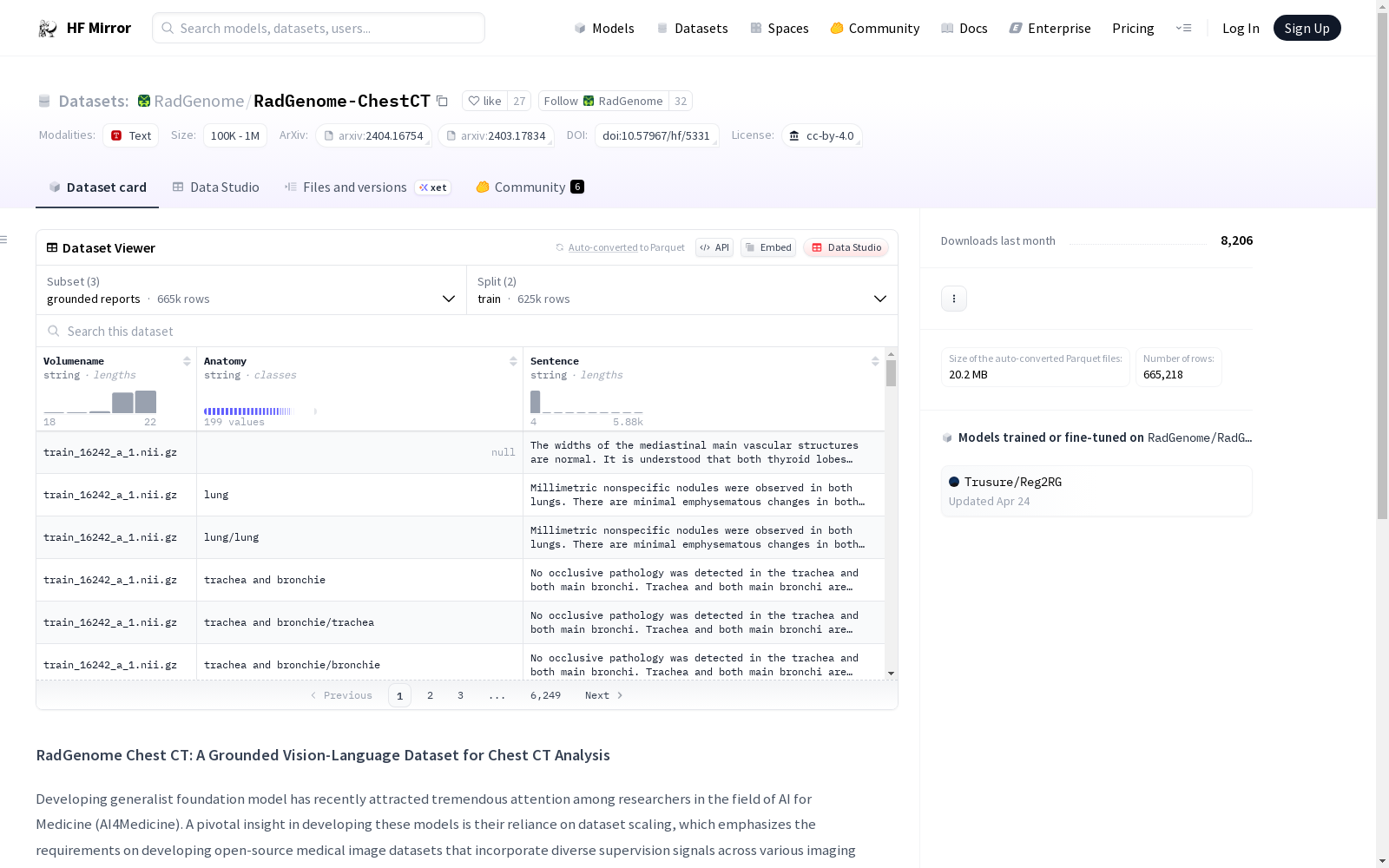Copy dataset name with the copy icon
The image size is (1389, 868).
(x=442, y=101)
